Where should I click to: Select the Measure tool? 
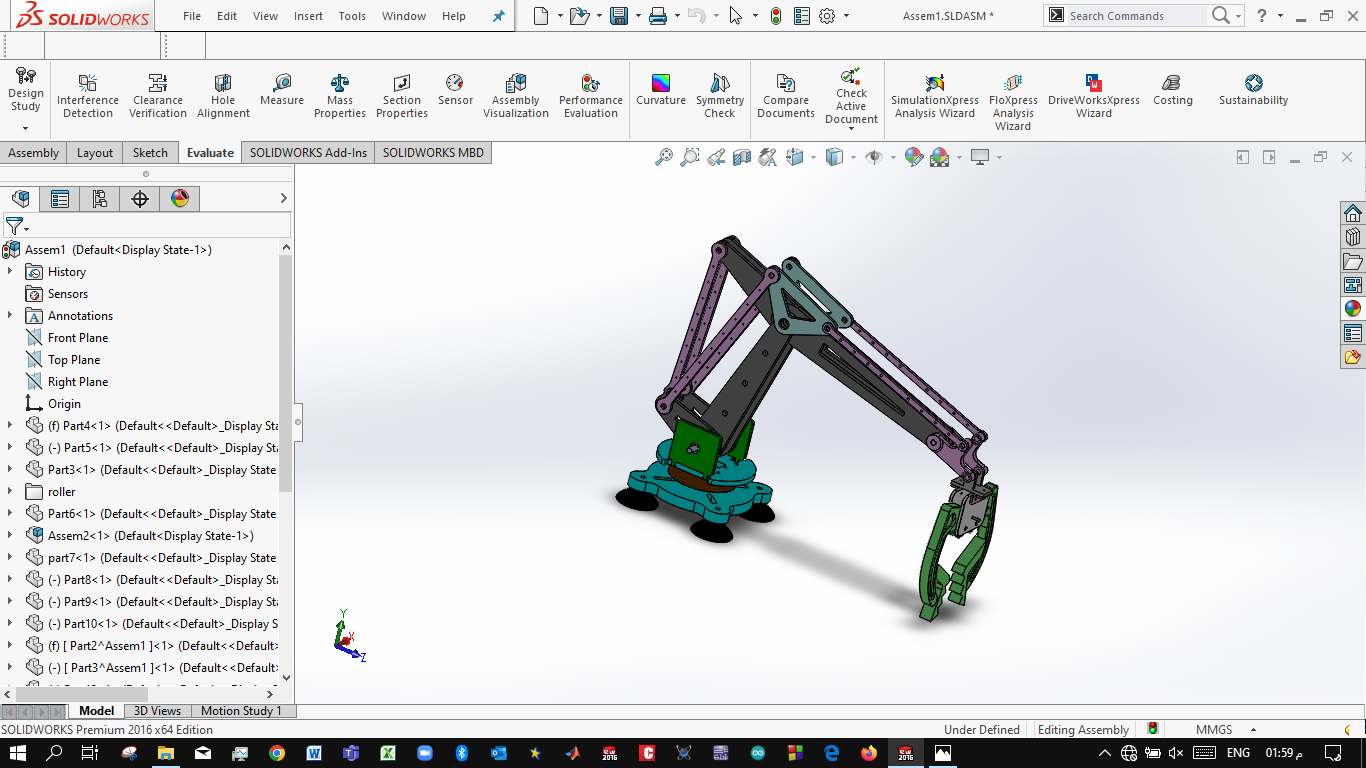(x=282, y=90)
